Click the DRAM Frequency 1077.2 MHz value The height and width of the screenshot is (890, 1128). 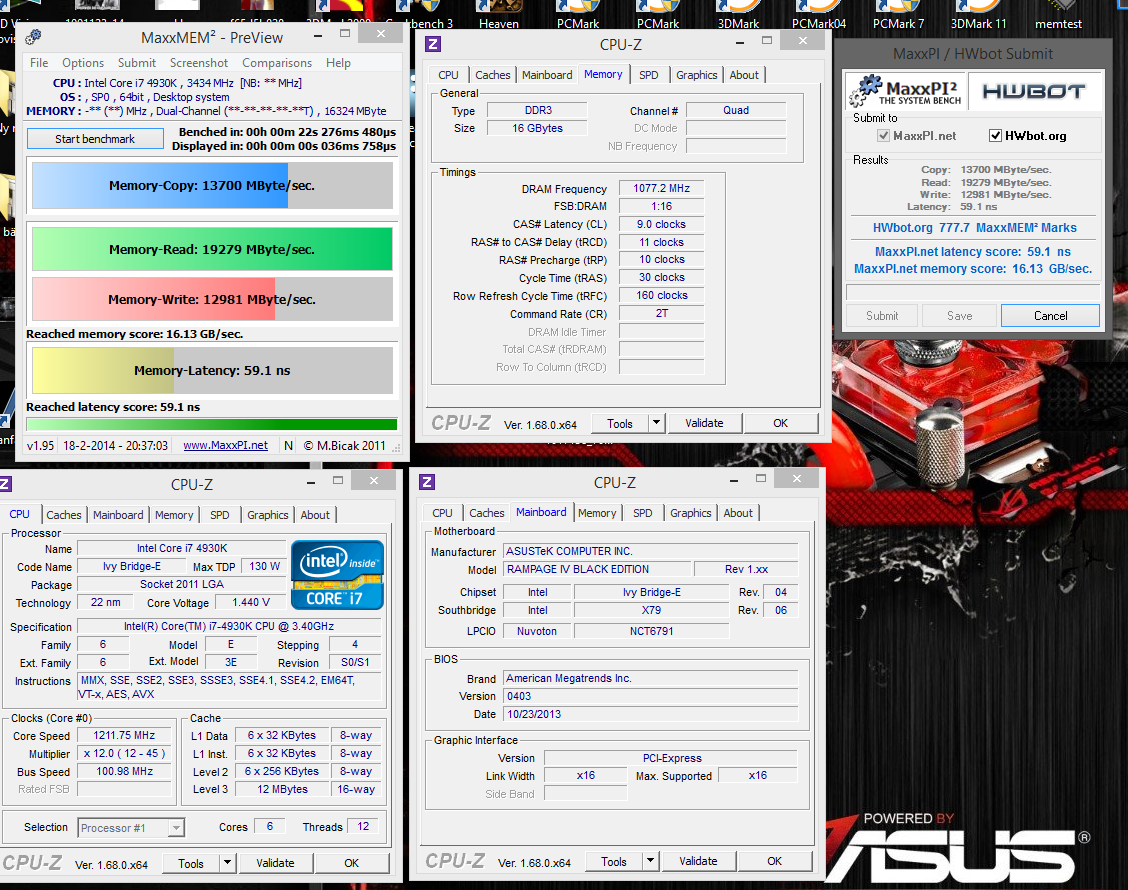[x=661, y=189]
